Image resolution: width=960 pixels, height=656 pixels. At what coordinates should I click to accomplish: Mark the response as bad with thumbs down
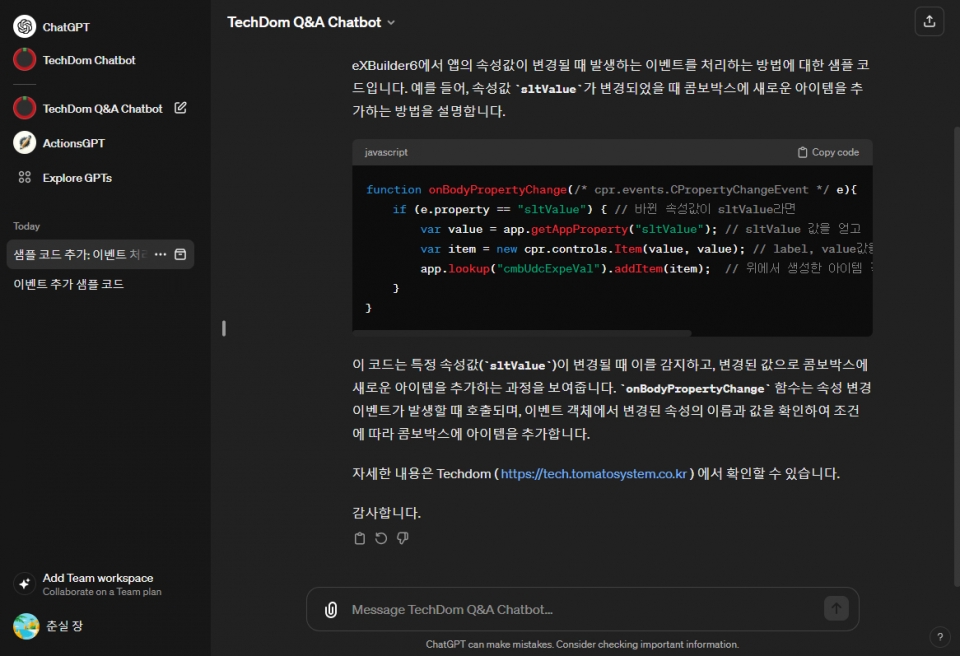(x=403, y=539)
